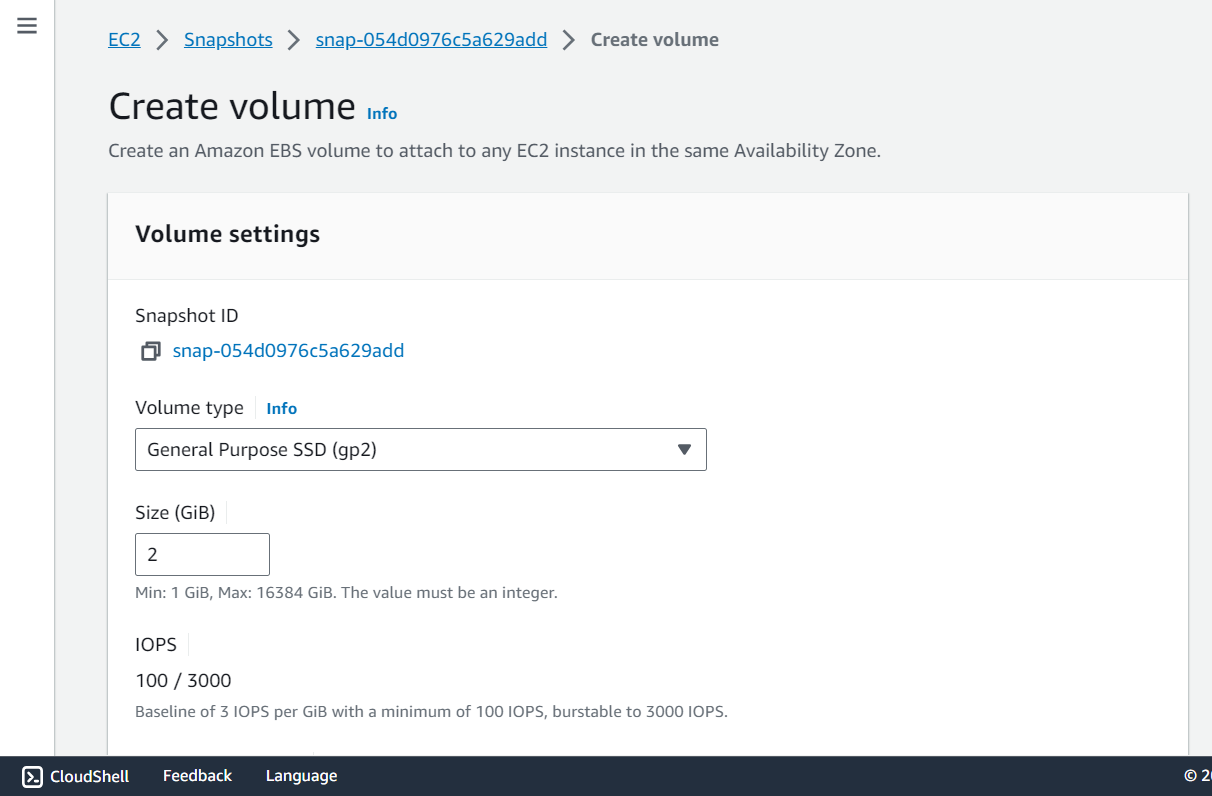Viewport: 1212px width, 796px height.
Task: Open Info link next to Create volume
Action: pos(382,114)
